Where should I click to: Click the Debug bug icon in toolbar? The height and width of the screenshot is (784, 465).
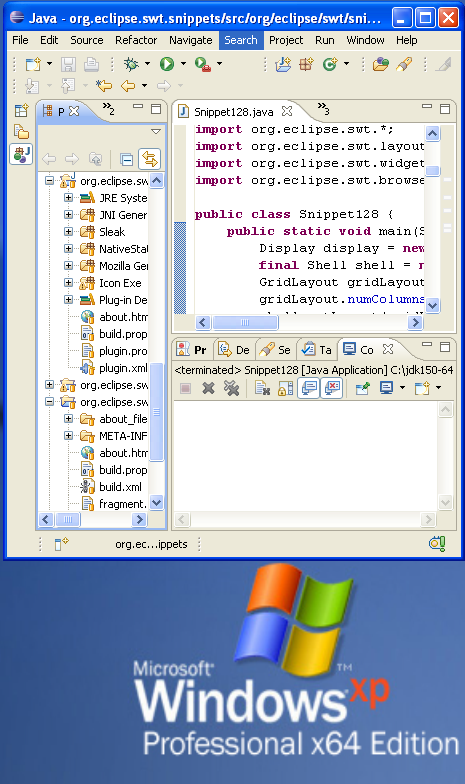(131, 64)
